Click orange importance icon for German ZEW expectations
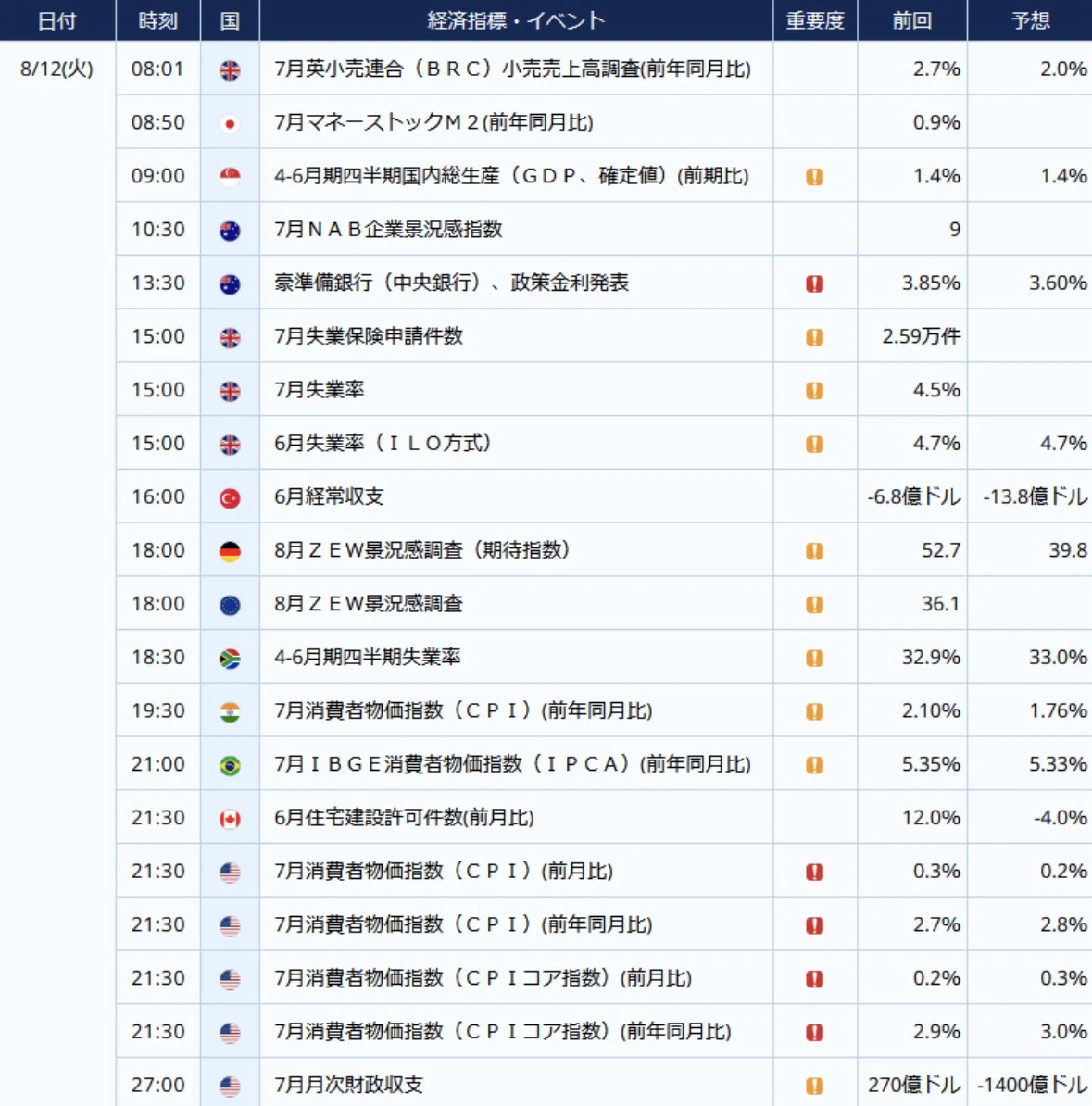 coord(815,551)
